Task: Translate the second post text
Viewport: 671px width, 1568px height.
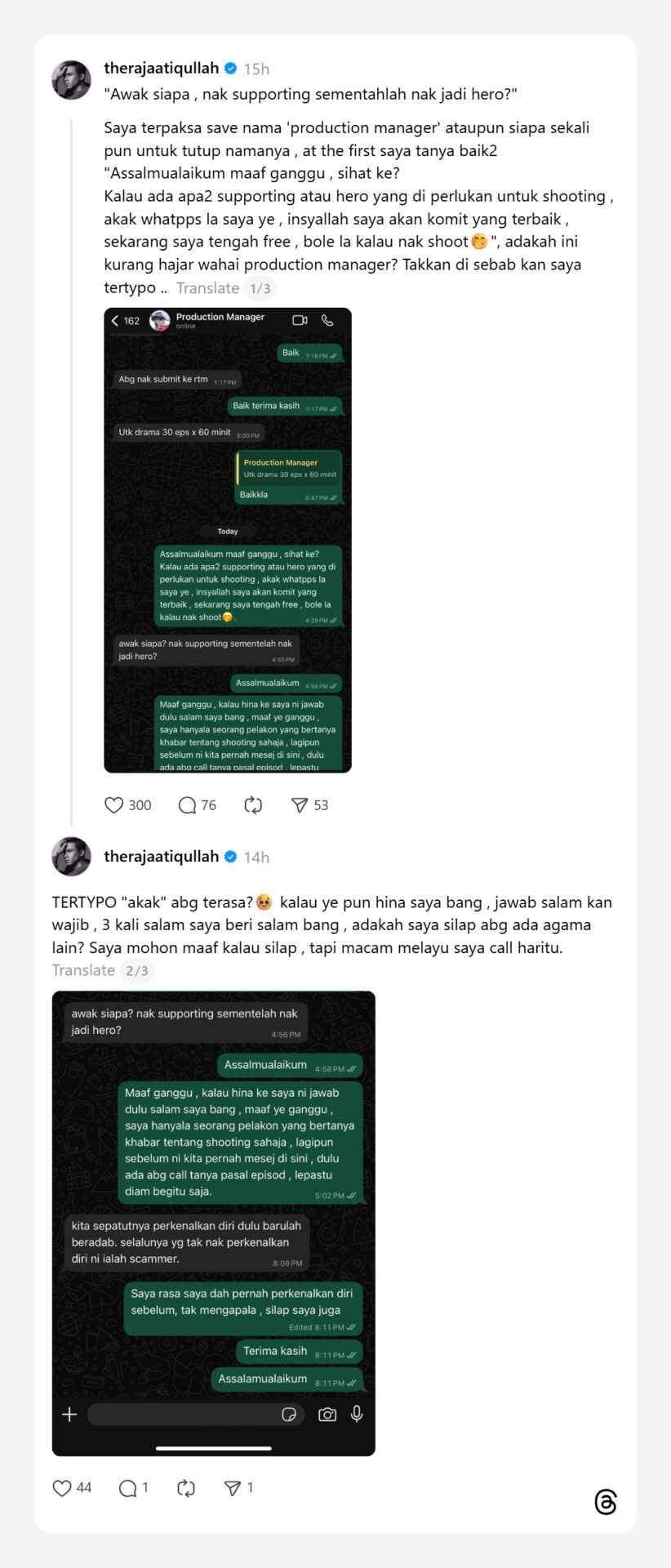Action: pyautogui.click(x=83, y=970)
